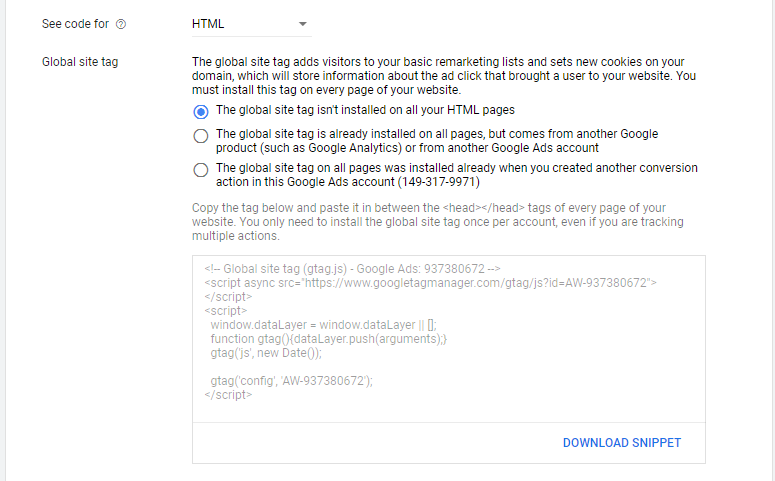Expand the HTML dropdown arrow
Screen dimensions: 775x481
pos(302,24)
